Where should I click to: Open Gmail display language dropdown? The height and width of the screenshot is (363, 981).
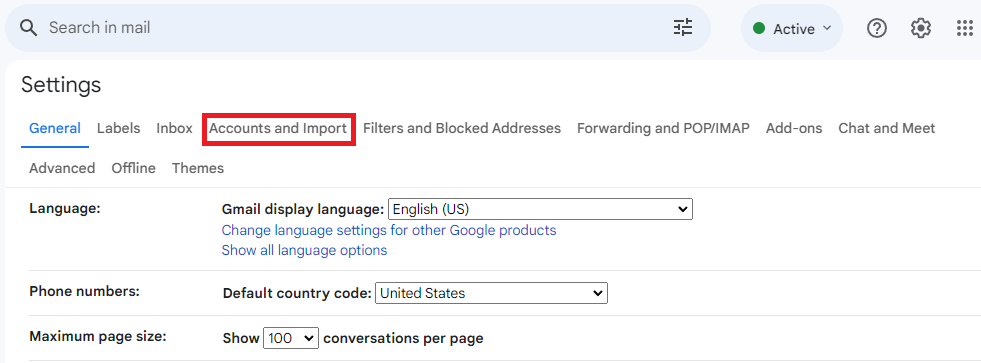pos(541,209)
